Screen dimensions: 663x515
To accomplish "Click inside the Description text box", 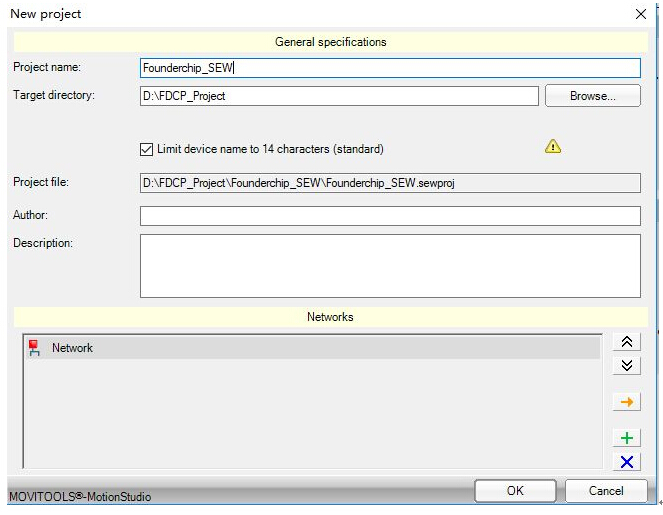I will [x=390, y=265].
